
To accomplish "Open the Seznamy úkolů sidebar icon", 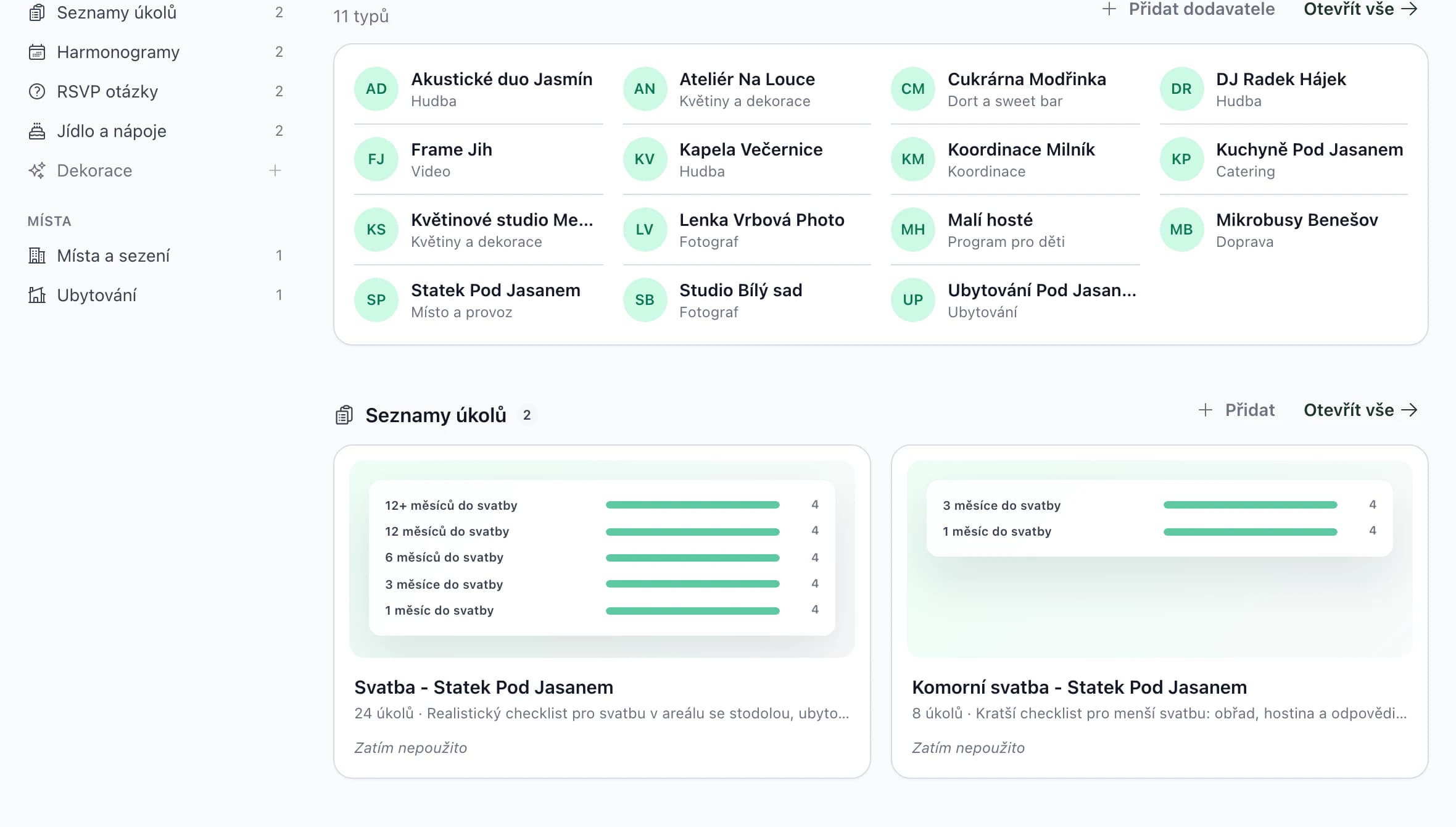I will 37,12.
